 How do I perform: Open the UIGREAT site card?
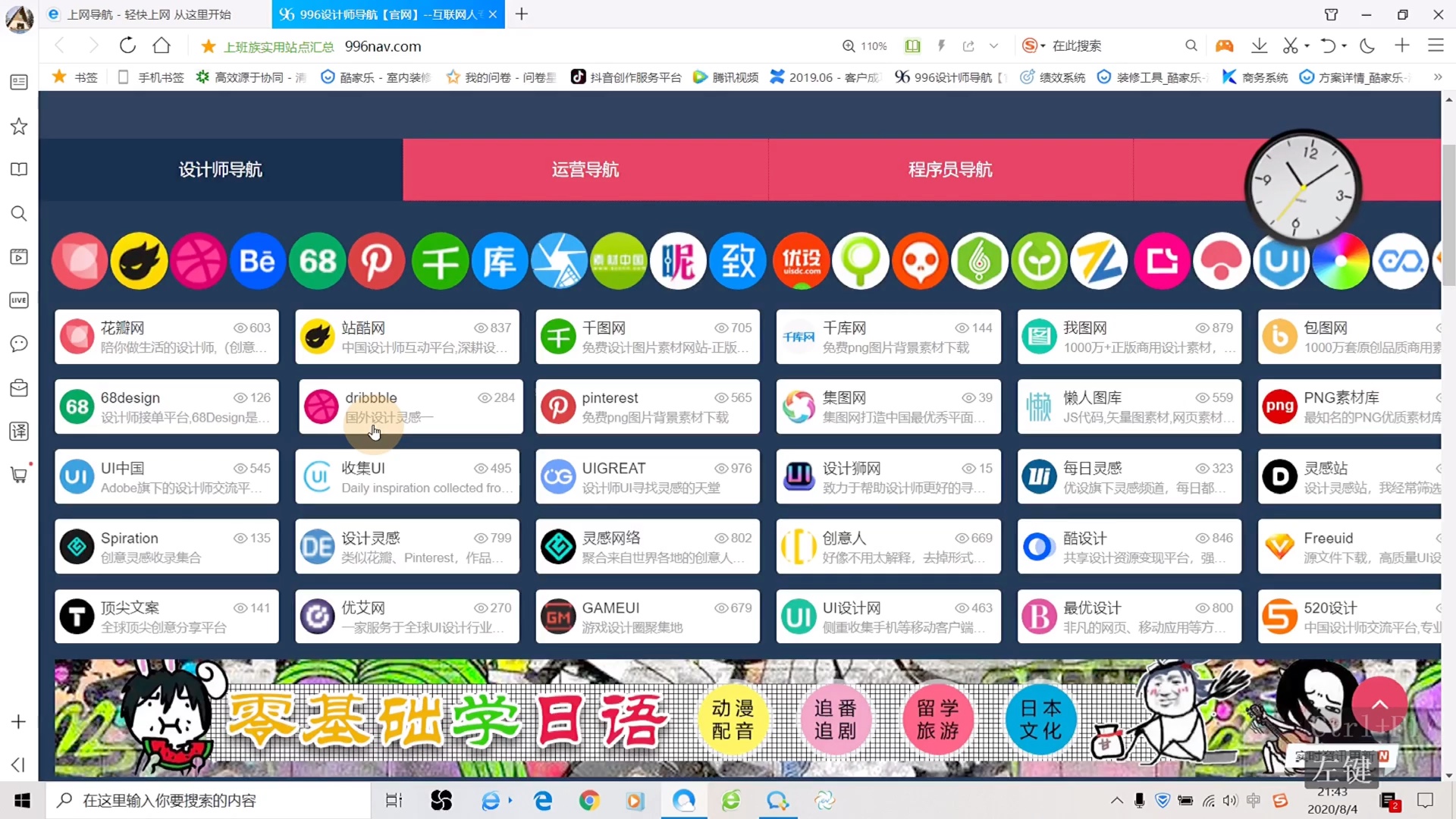click(648, 477)
